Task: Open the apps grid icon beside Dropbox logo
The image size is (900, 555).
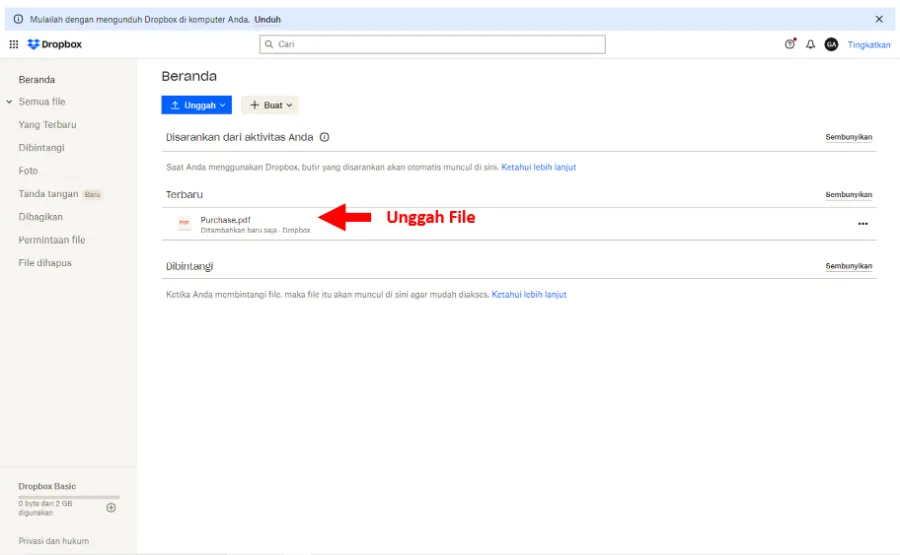Action: pyautogui.click(x=14, y=44)
